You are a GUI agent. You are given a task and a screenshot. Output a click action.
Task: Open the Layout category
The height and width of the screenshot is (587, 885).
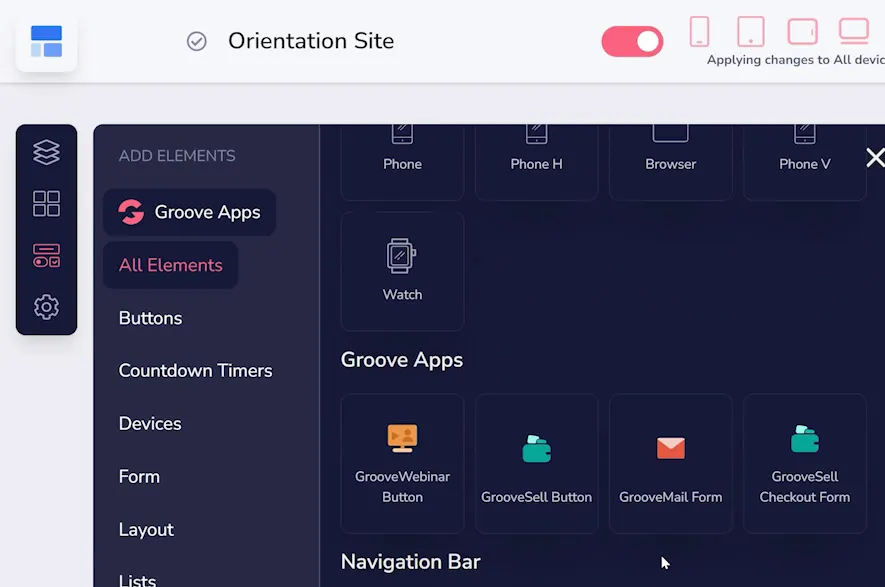pyautogui.click(x=146, y=530)
